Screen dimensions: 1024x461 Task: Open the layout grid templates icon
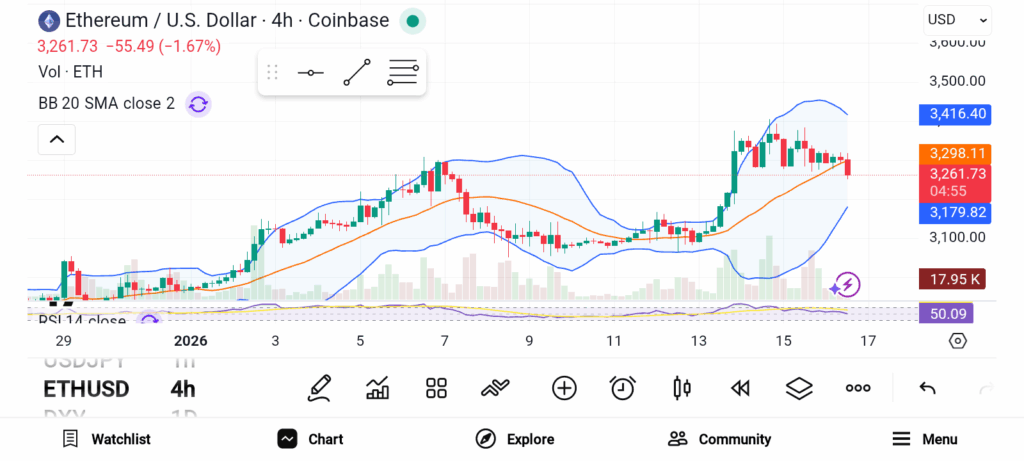(x=436, y=388)
